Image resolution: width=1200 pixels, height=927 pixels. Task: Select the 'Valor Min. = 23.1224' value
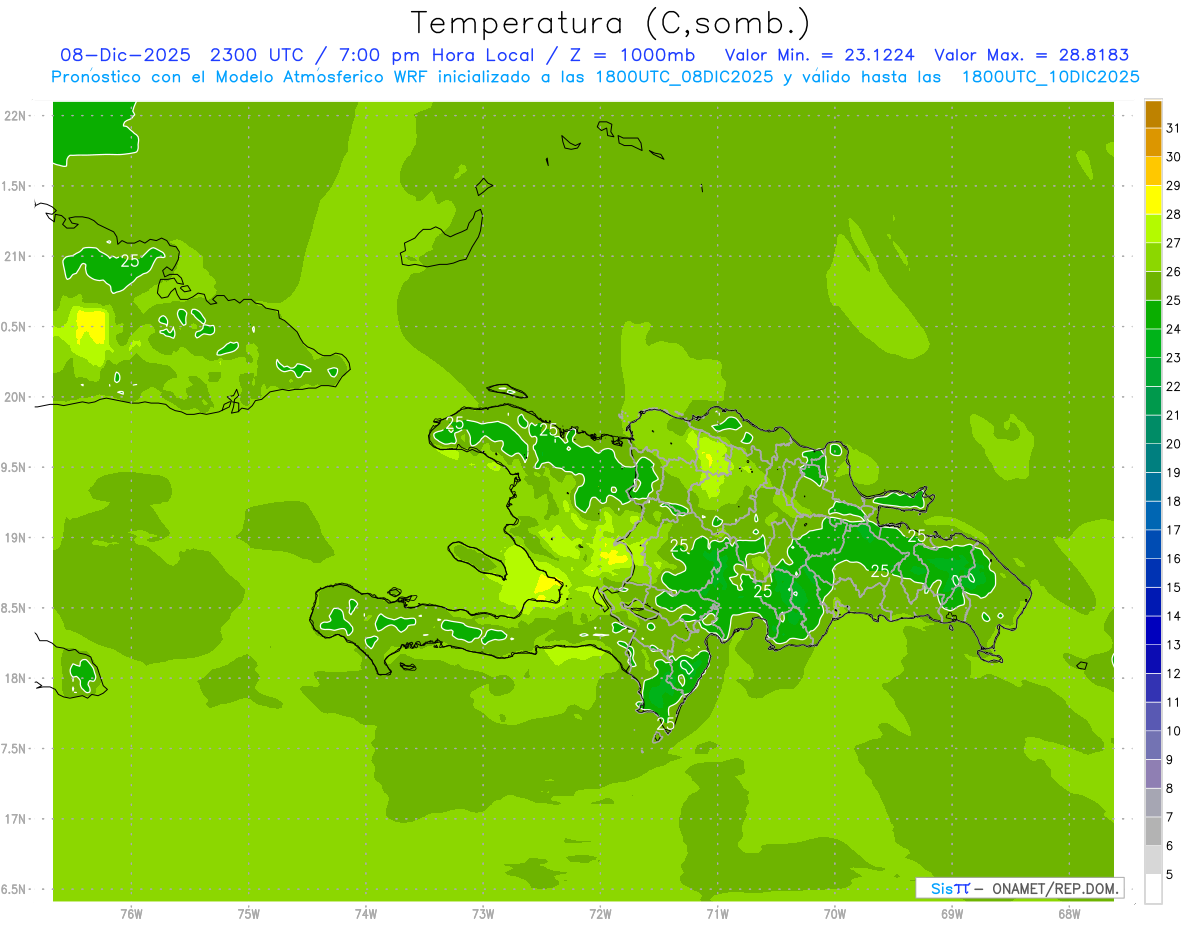point(819,56)
